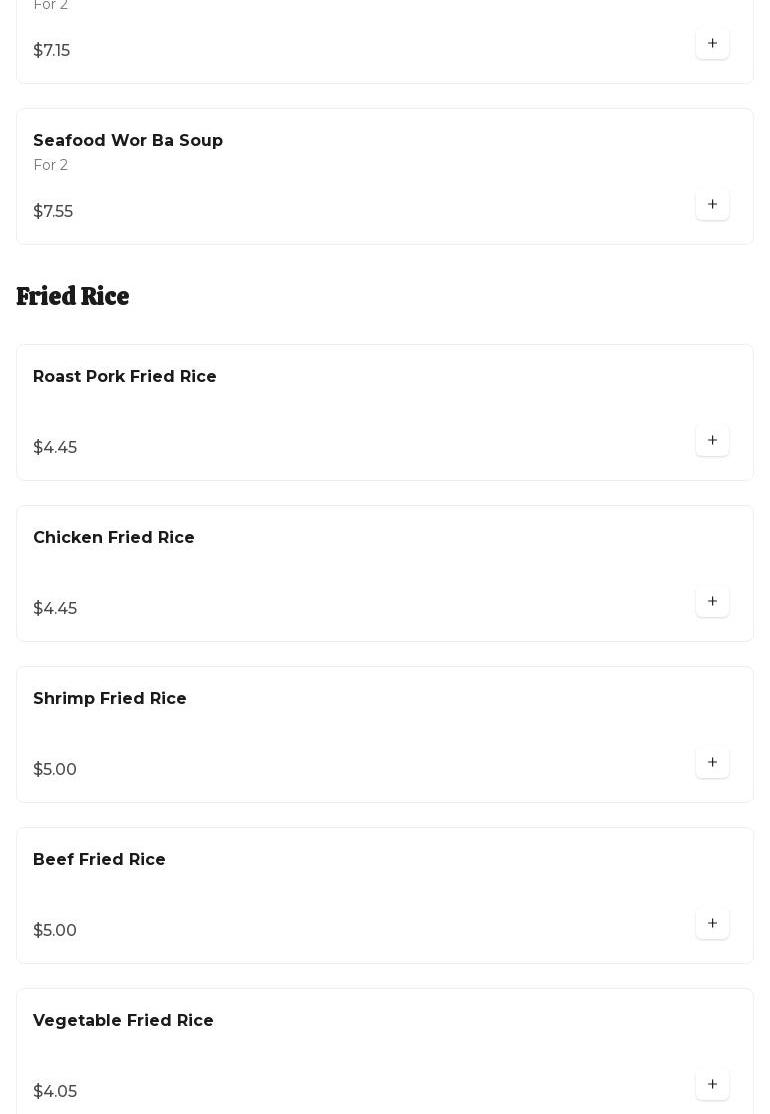Screen dimensions: 770x1114
Task: Add Roast Pork Fried Rice to cart
Action: [x=712, y=441]
